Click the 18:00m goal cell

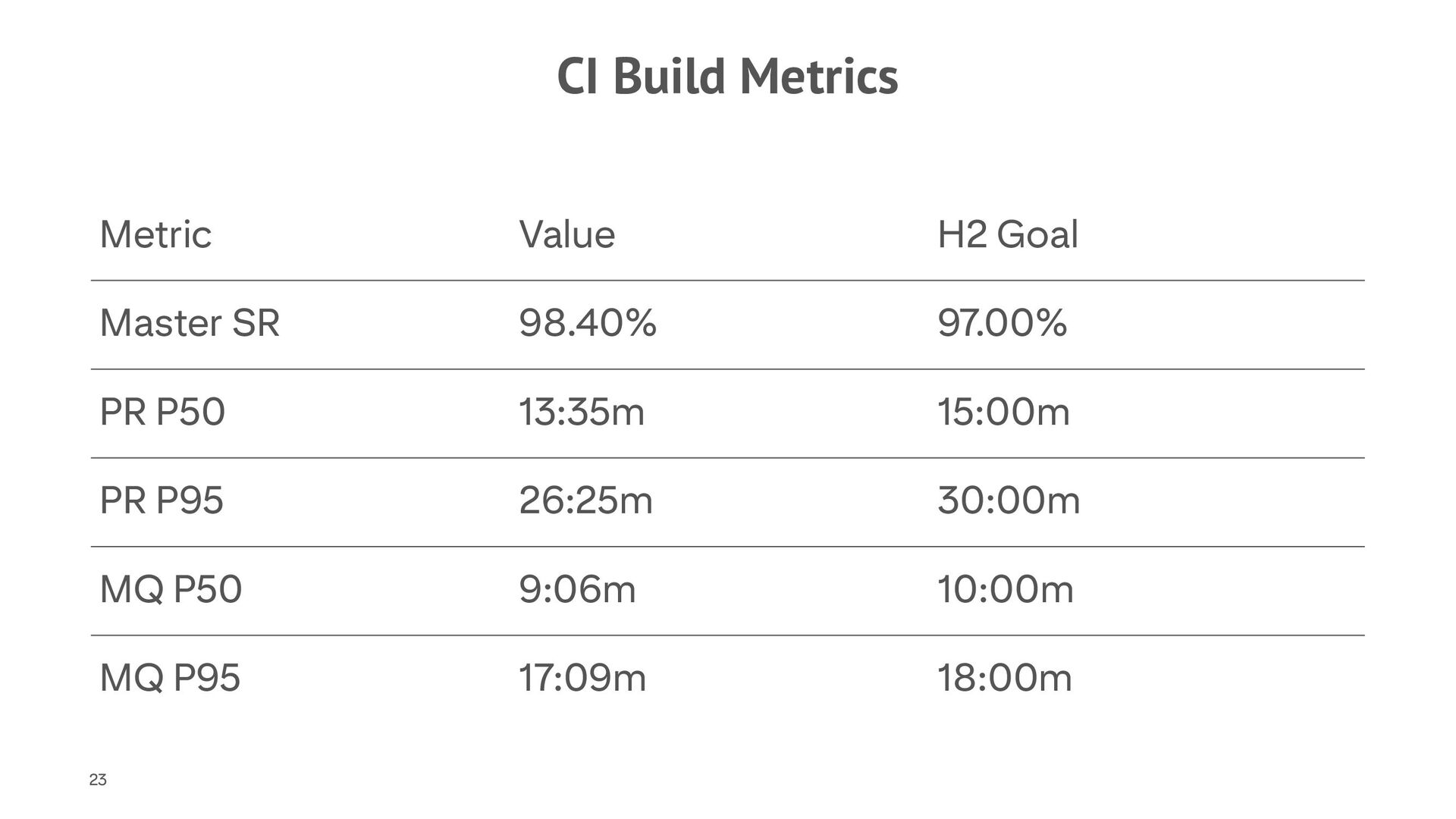1005,677
